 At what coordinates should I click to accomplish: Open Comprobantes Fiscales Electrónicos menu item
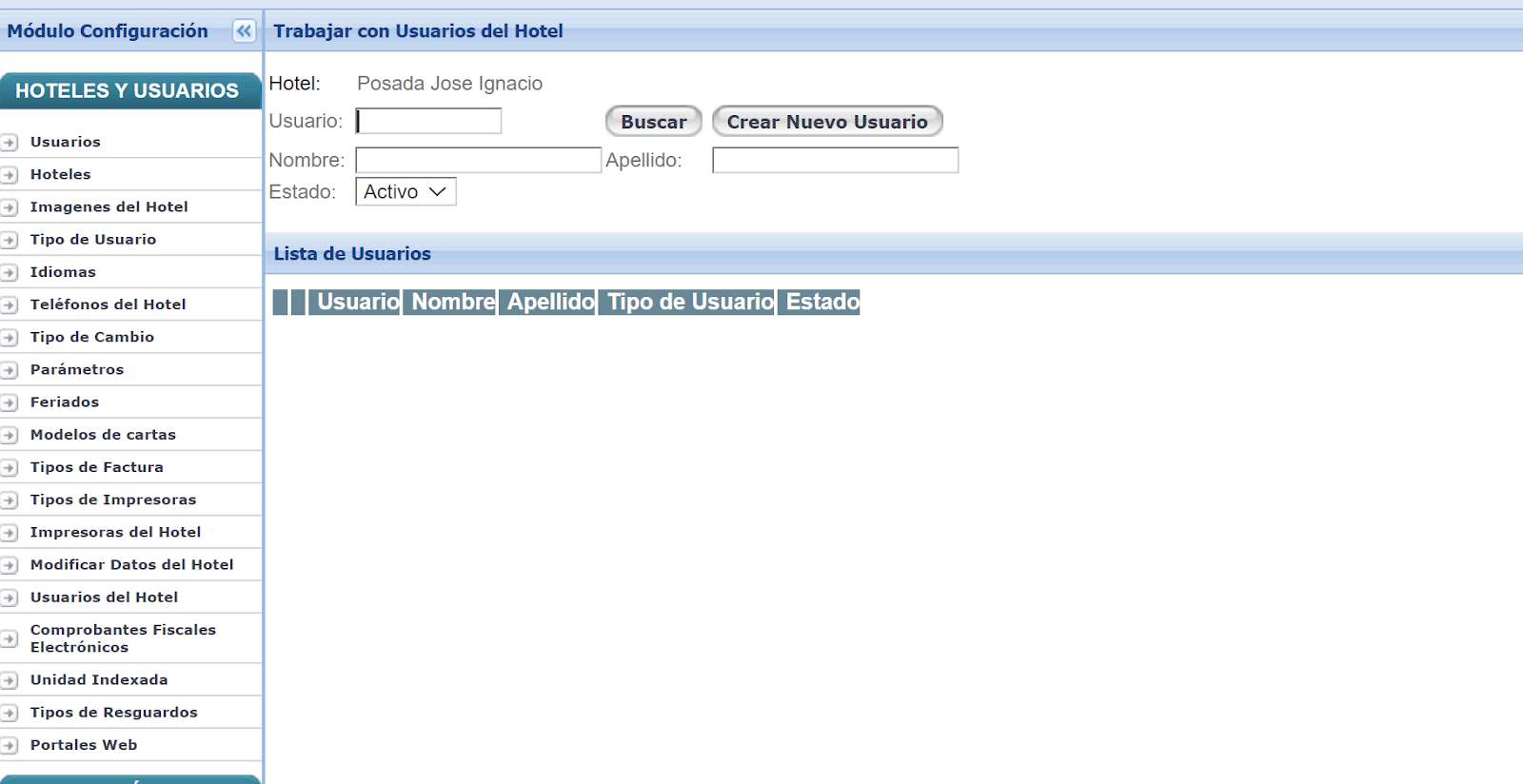(123, 638)
